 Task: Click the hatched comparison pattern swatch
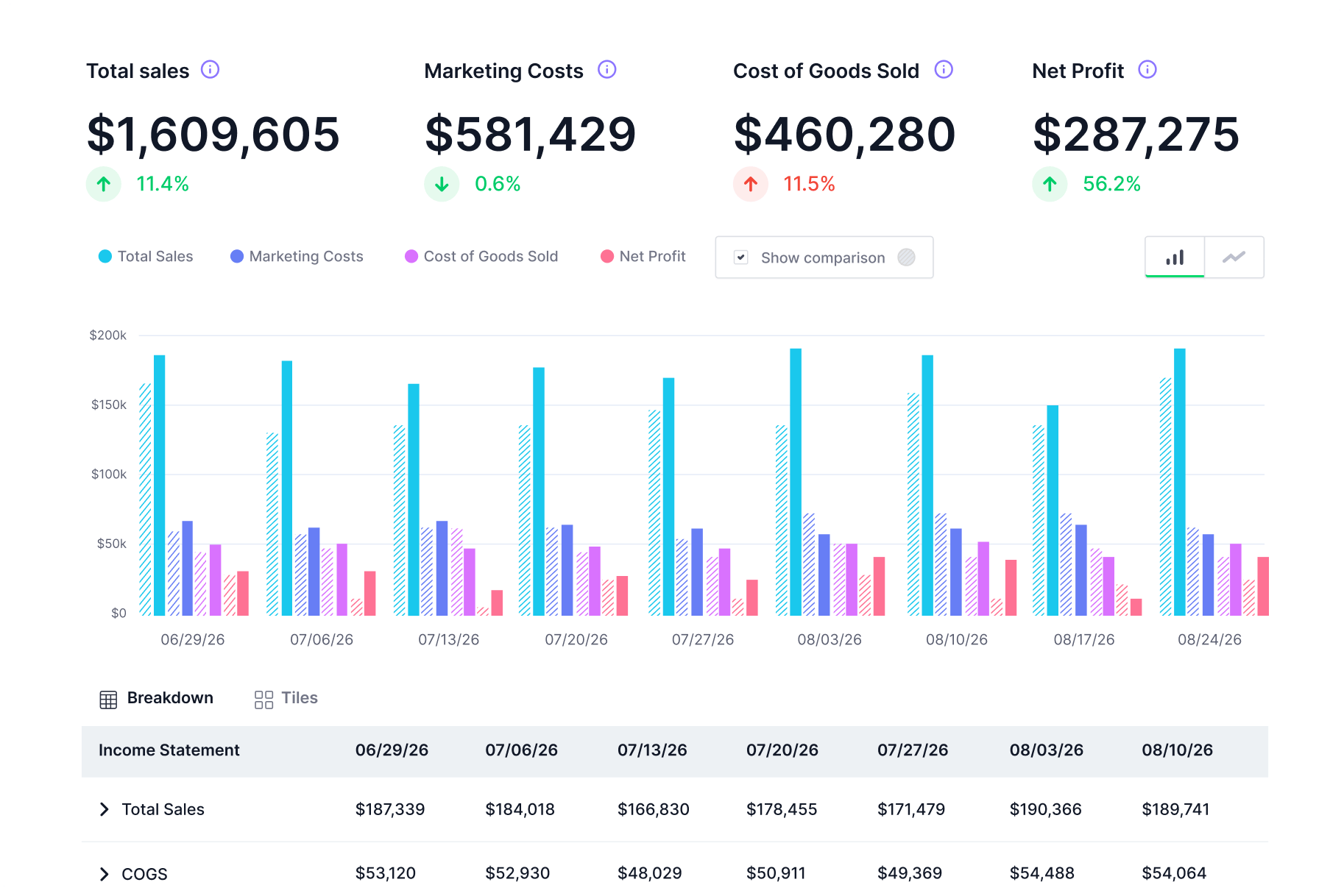tap(906, 257)
